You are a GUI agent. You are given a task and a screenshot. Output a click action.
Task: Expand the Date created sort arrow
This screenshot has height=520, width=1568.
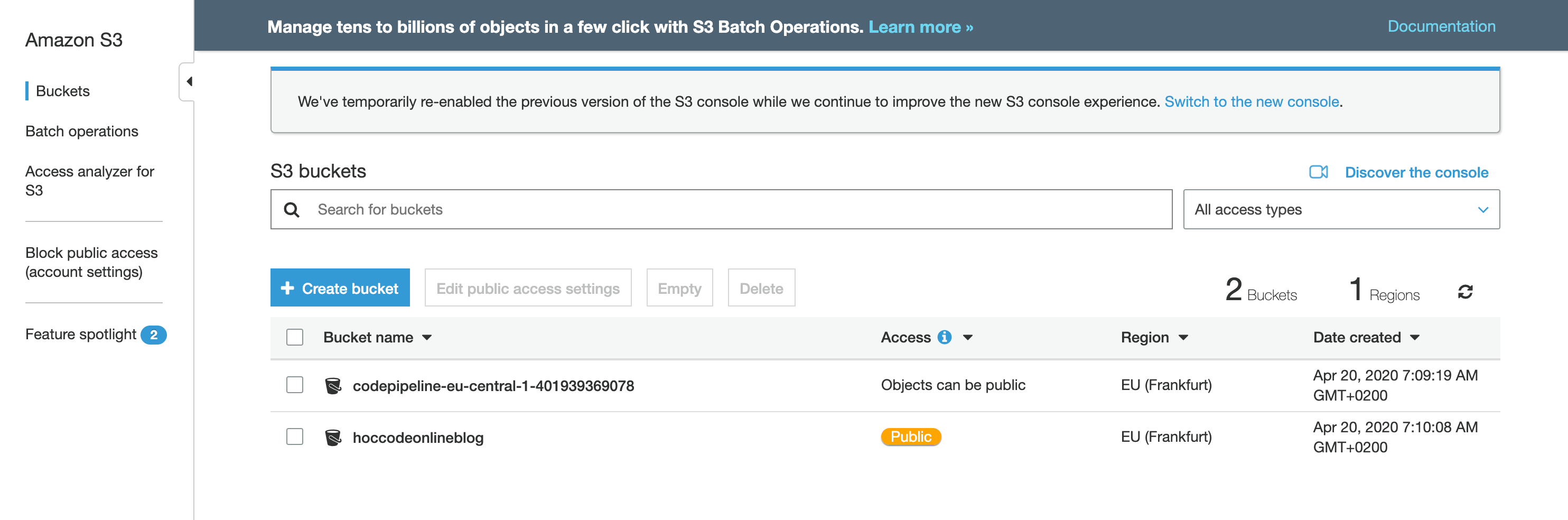point(1415,338)
